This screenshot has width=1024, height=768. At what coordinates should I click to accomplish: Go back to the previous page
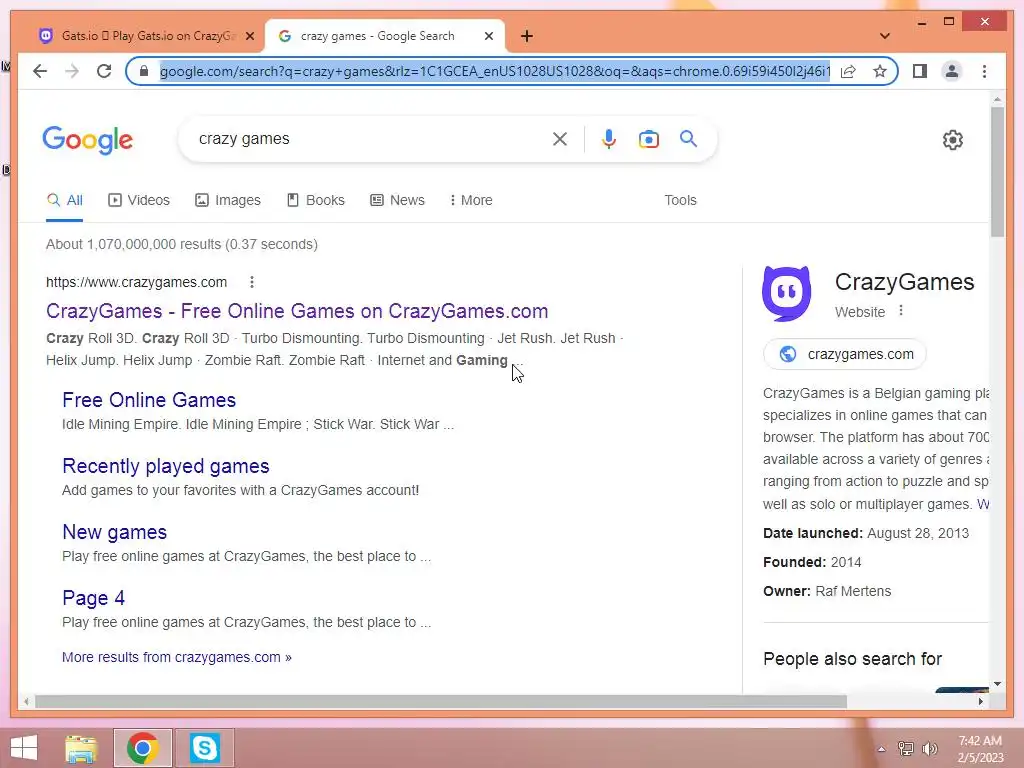coord(40,71)
